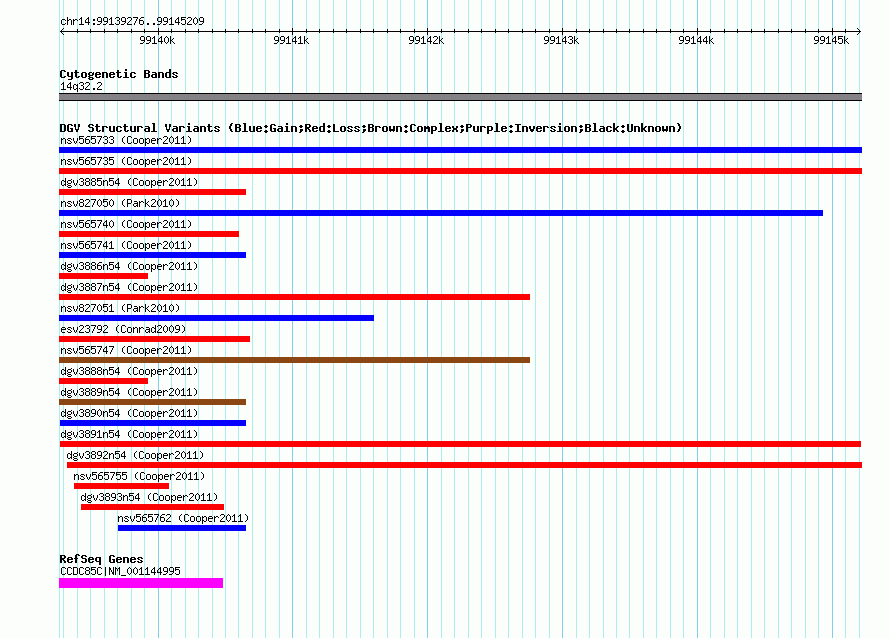Click the Cytogenetic Bands track heading
Viewport: 890px width, 638px height.
pos(119,74)
